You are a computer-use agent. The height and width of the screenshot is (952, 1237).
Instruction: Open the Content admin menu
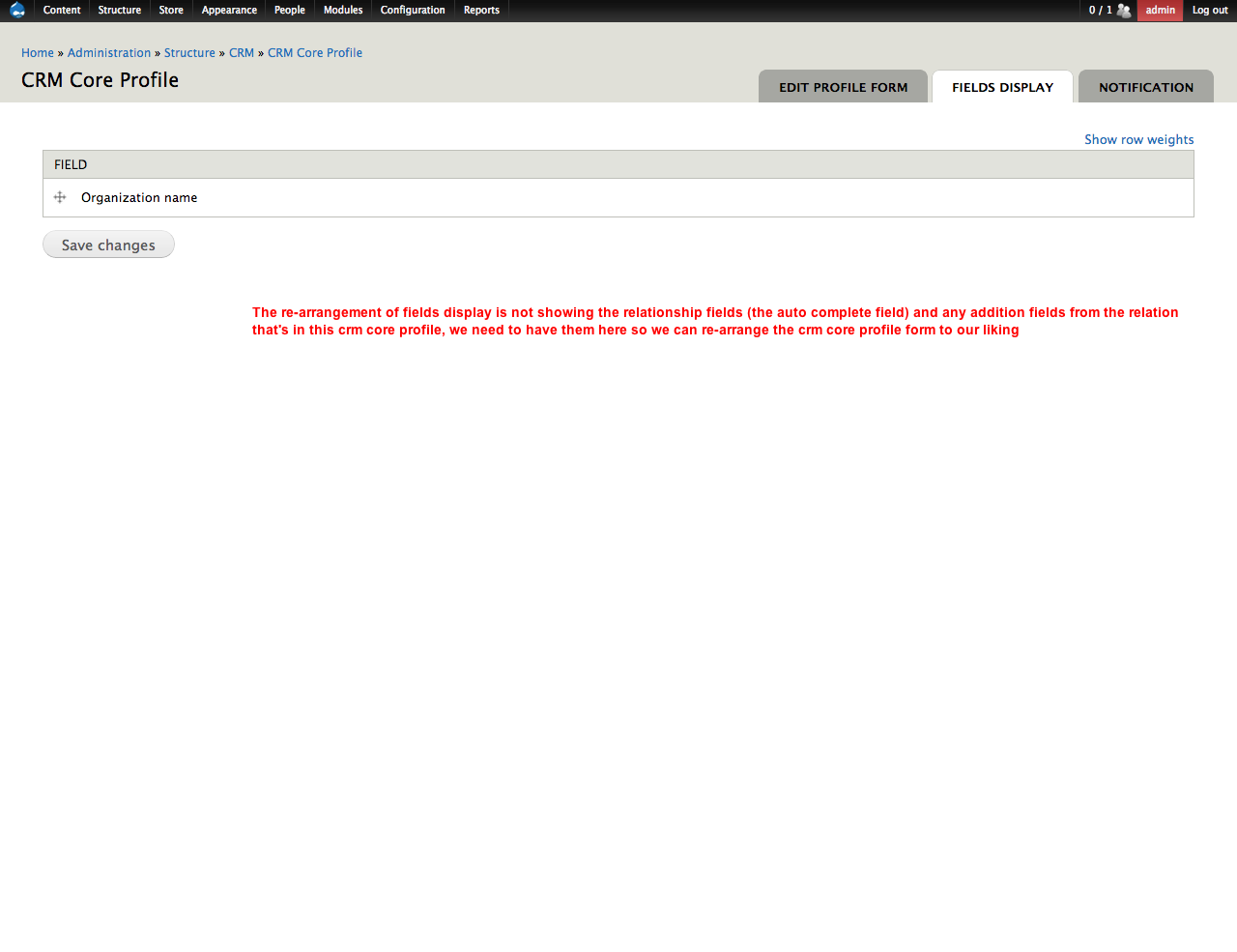click(x=62, y=10)
